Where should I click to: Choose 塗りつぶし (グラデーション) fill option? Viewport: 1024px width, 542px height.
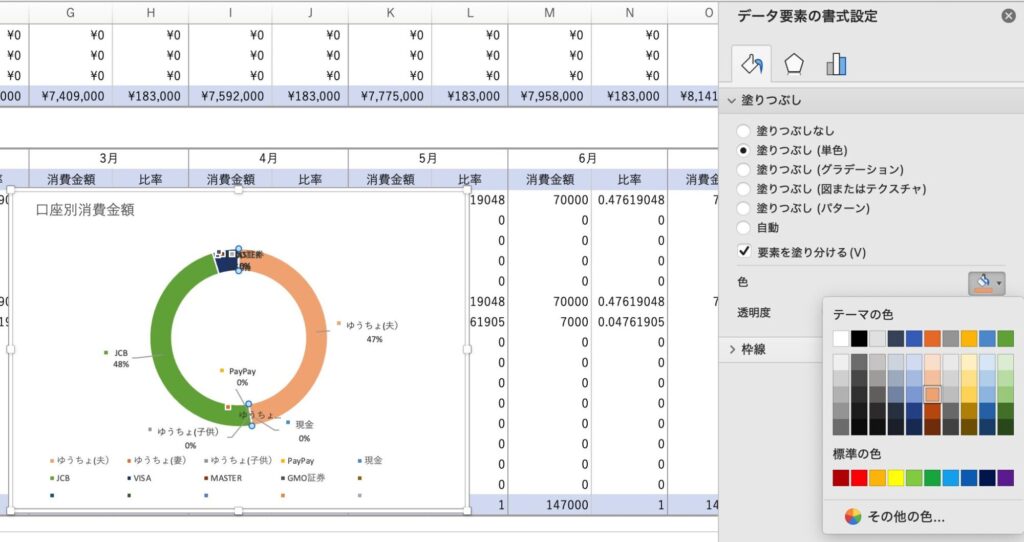coord(743,169)
